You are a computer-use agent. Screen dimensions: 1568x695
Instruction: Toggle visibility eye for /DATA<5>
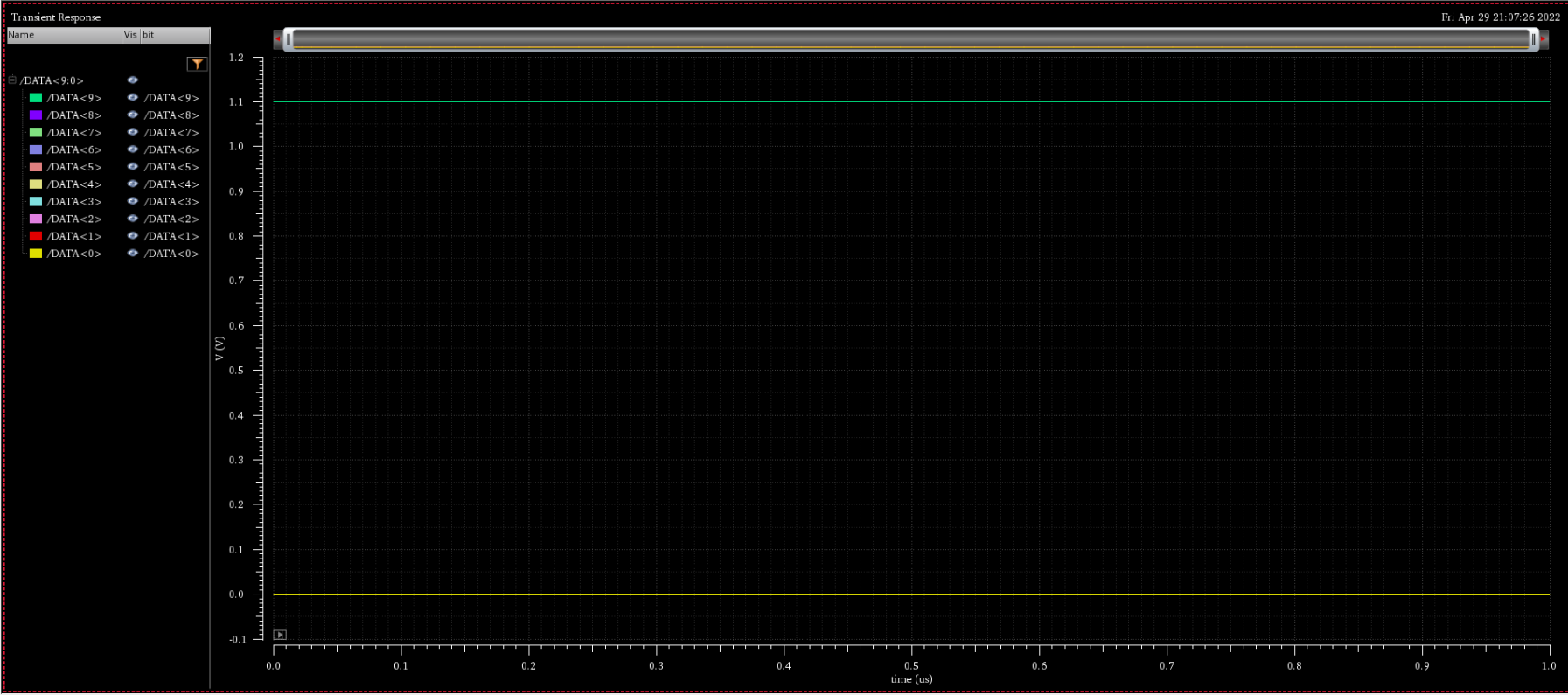[133, 167]
